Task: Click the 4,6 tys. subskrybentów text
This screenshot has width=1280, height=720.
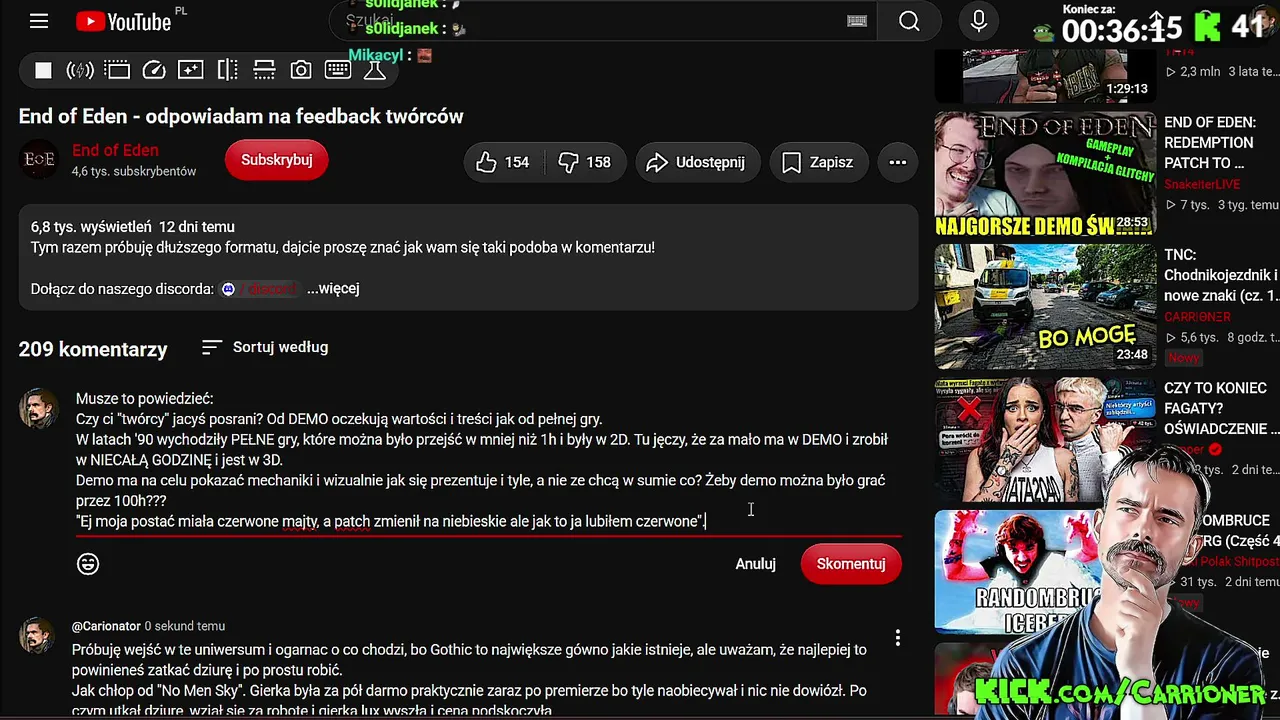Action: (134, 172)
